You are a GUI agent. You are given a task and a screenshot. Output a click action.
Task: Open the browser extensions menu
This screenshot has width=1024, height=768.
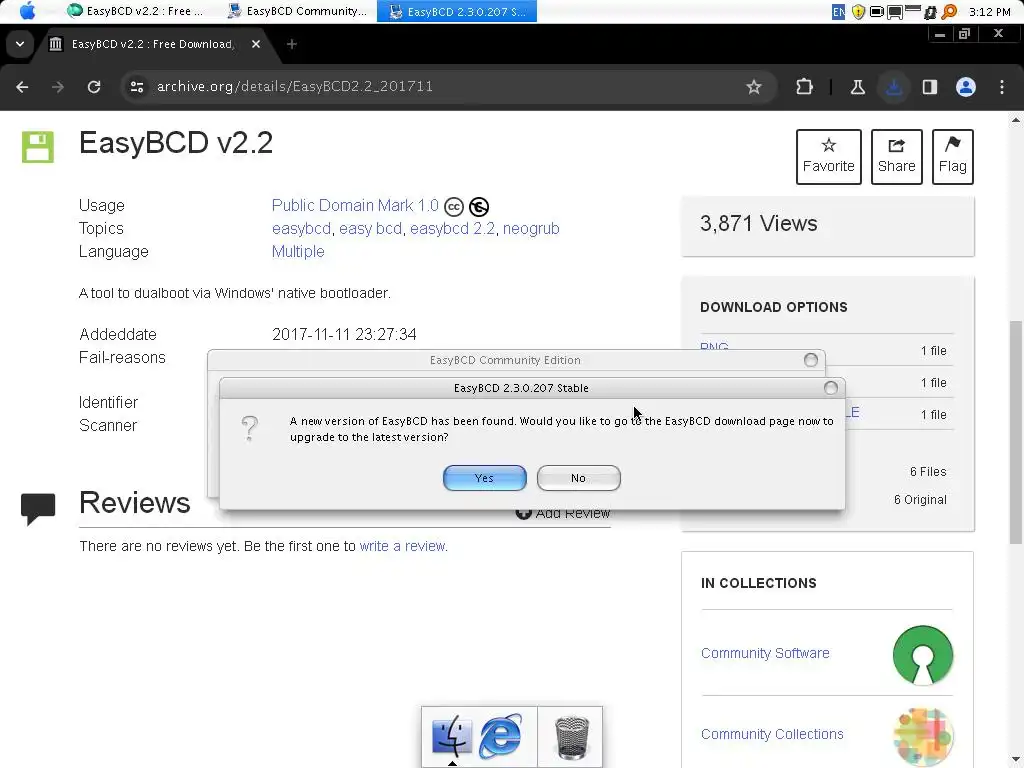[805, 87]
